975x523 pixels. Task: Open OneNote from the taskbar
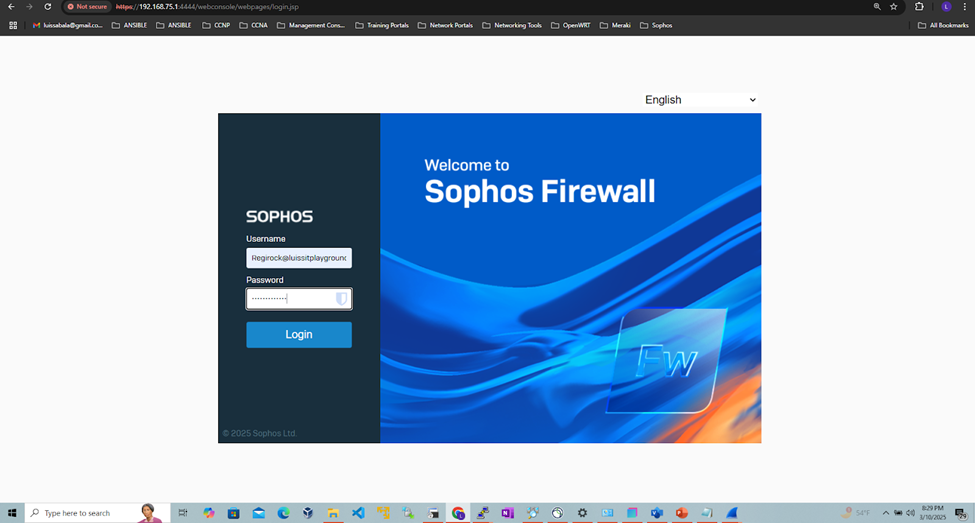[x=507, y=513]
